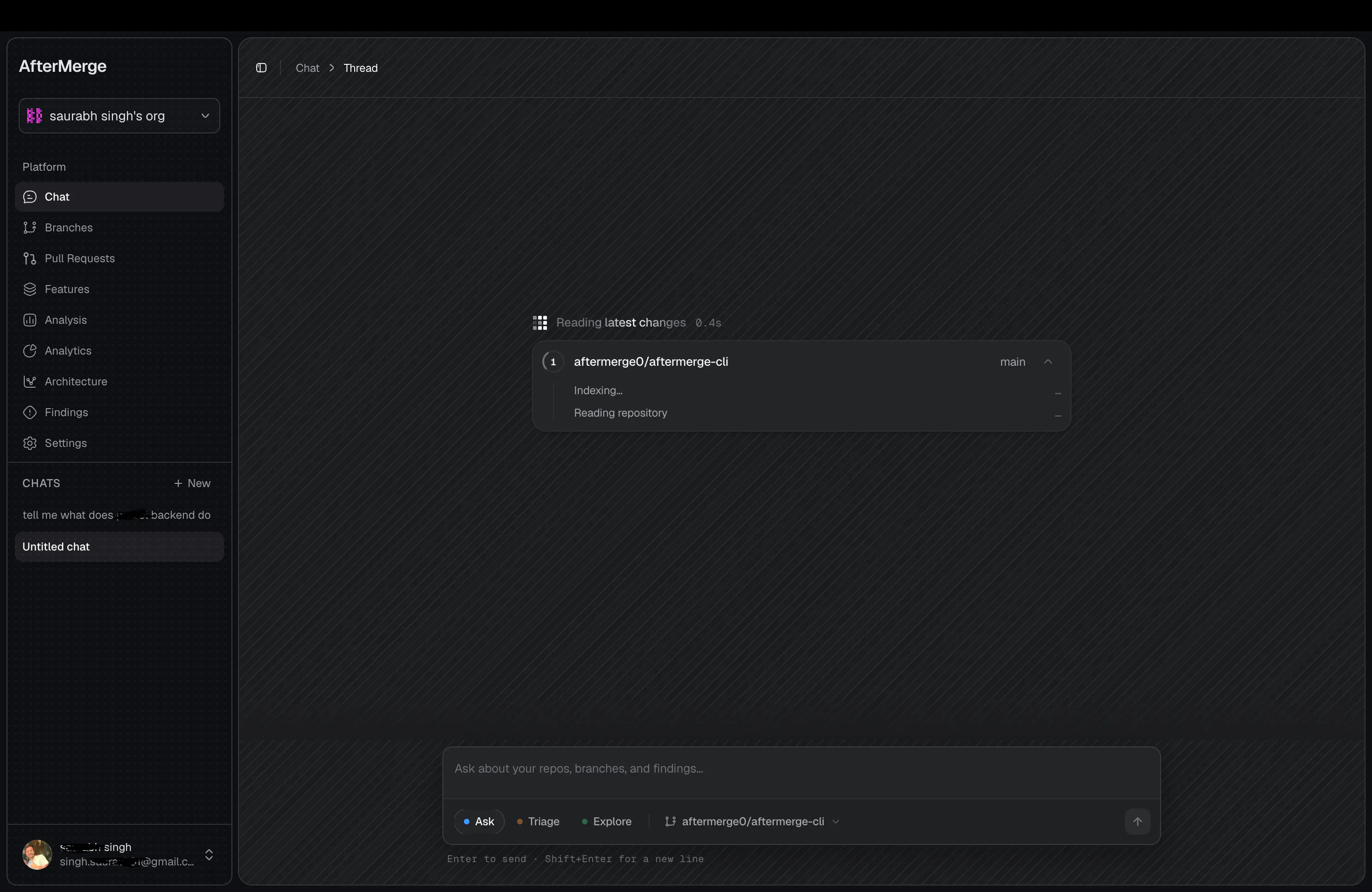Viewport: 1372px width, 892px height.
Task: Go to Branches in the sidebar
Action: [119, 228]
